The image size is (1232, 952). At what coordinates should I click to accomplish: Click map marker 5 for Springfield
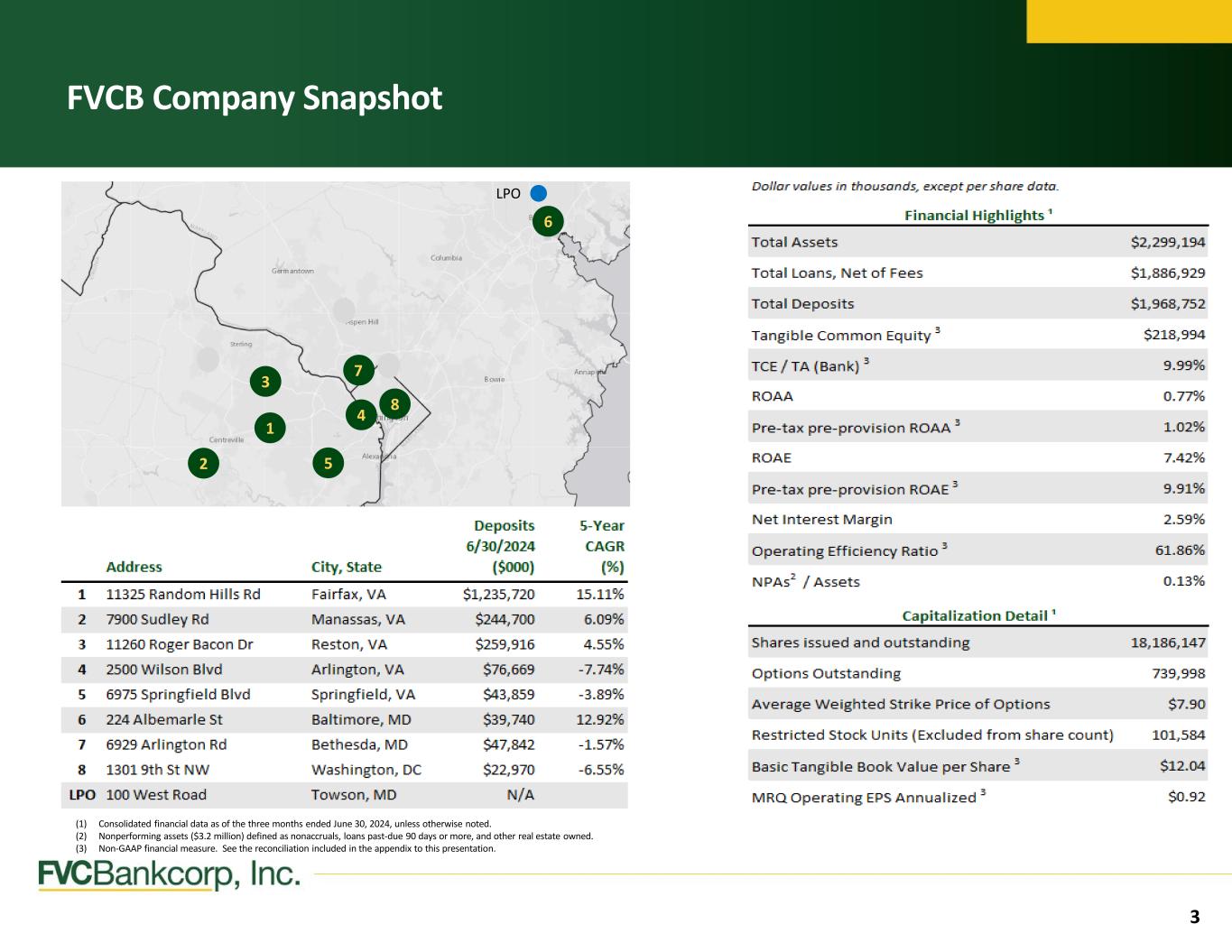tap(328, 463)
